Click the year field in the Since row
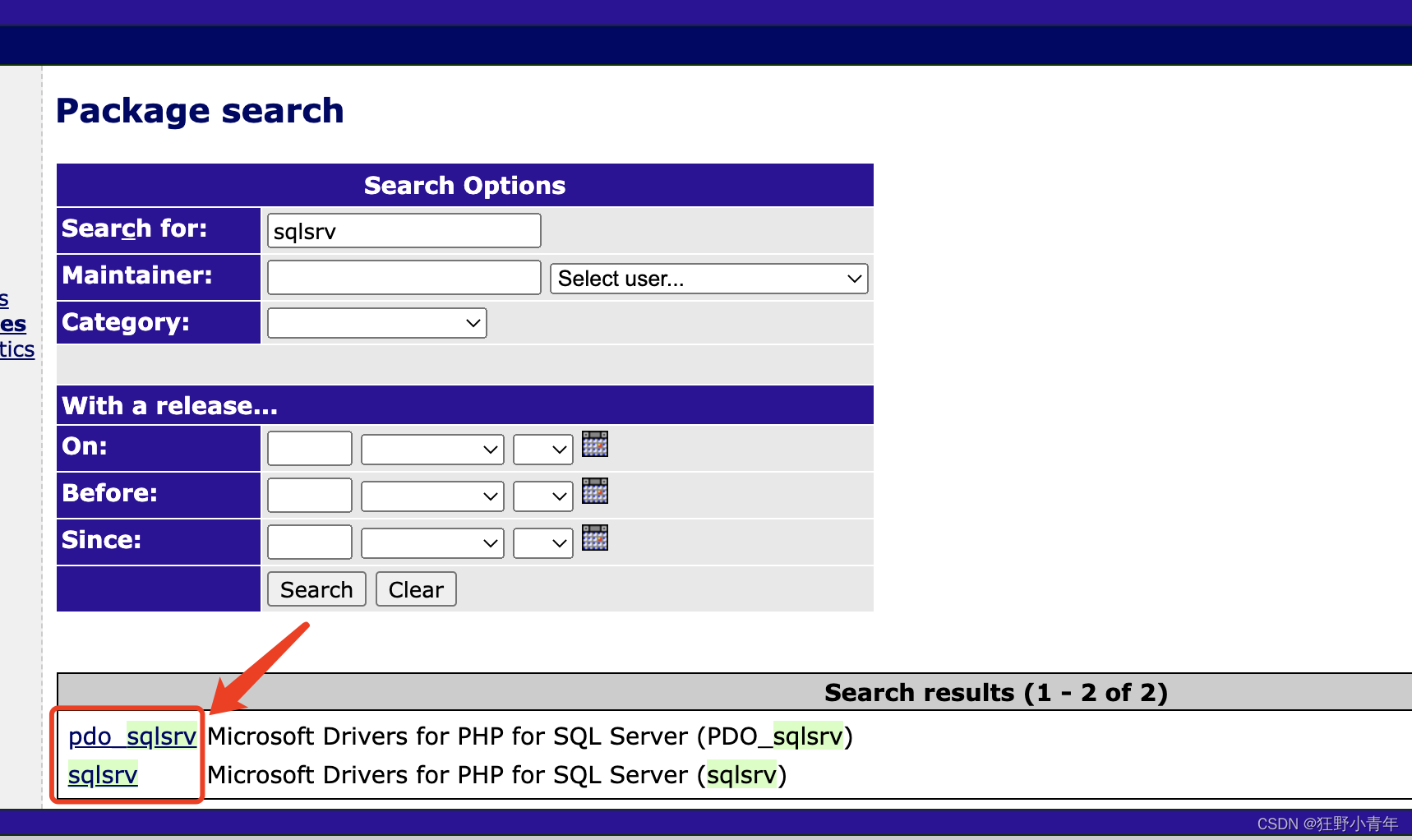Viewport: 1412px width, 840px height. pos(309,542)
